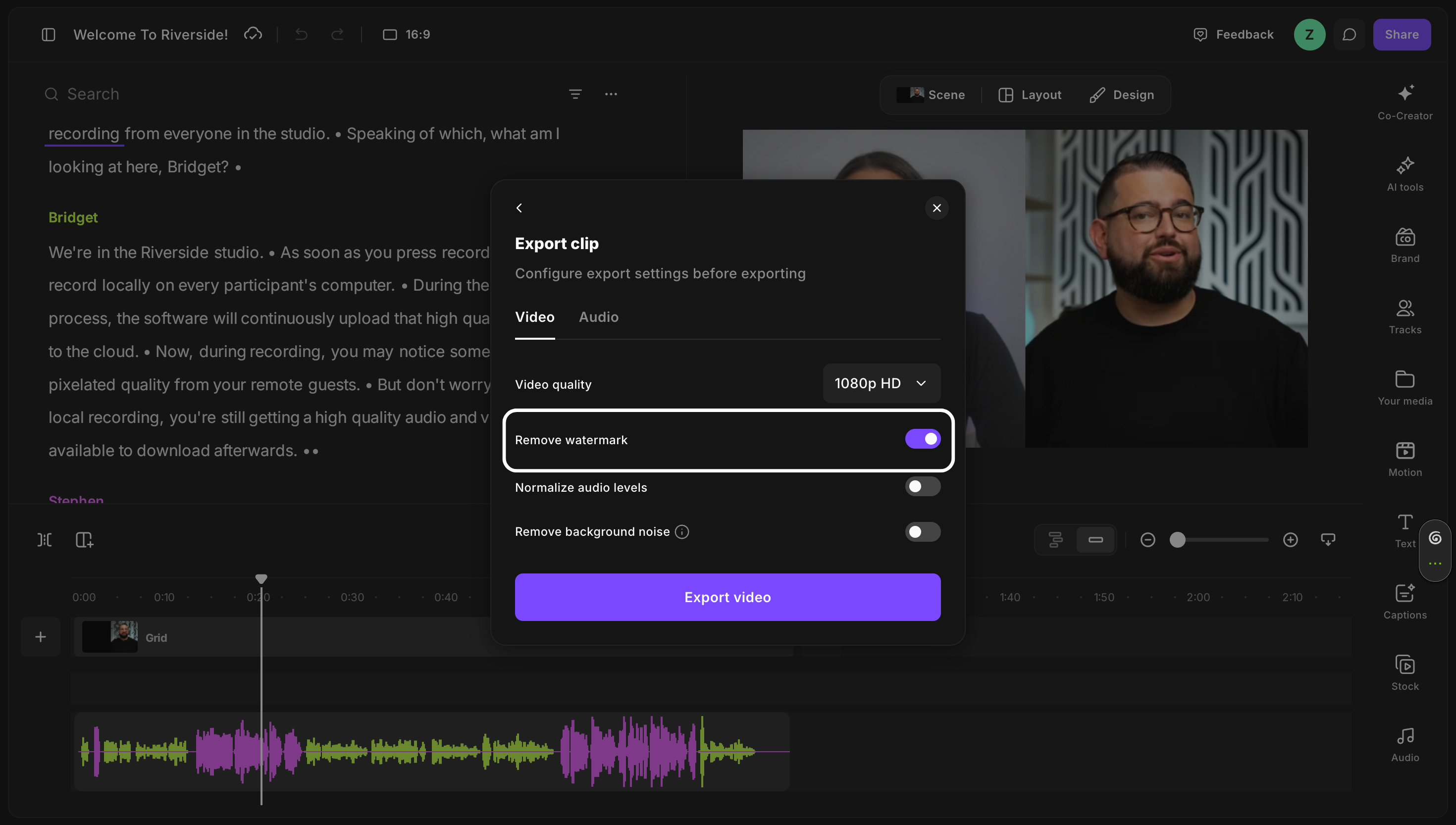Screen dimensions: 1456x825
Task: Close the Export clip dialog
Action: 936,208
